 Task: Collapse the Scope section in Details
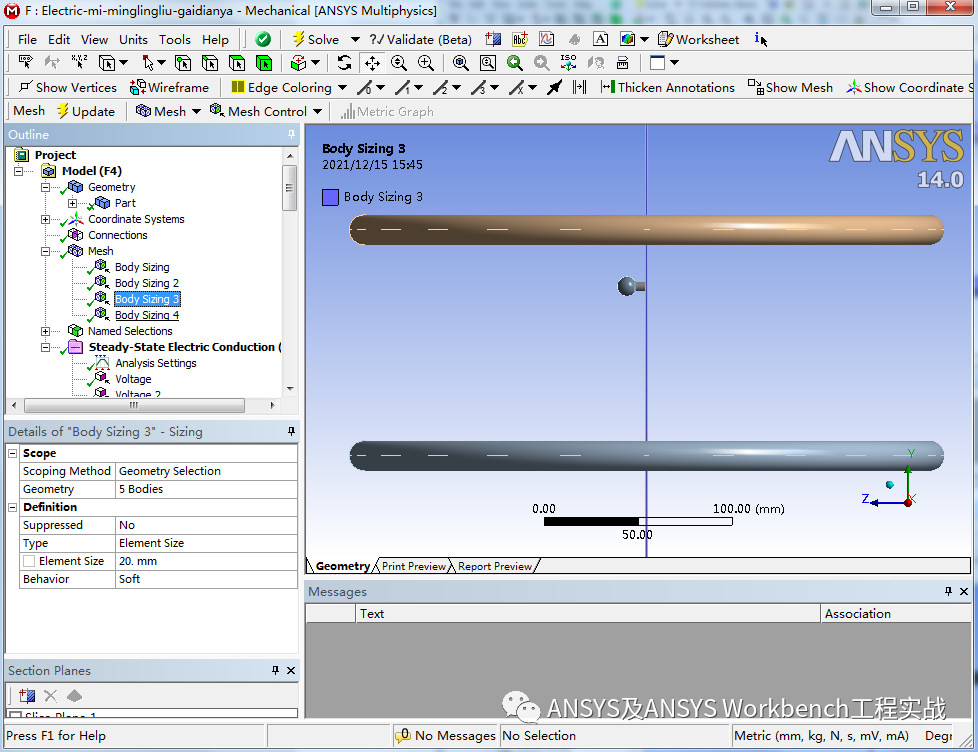tap(12, 453)
